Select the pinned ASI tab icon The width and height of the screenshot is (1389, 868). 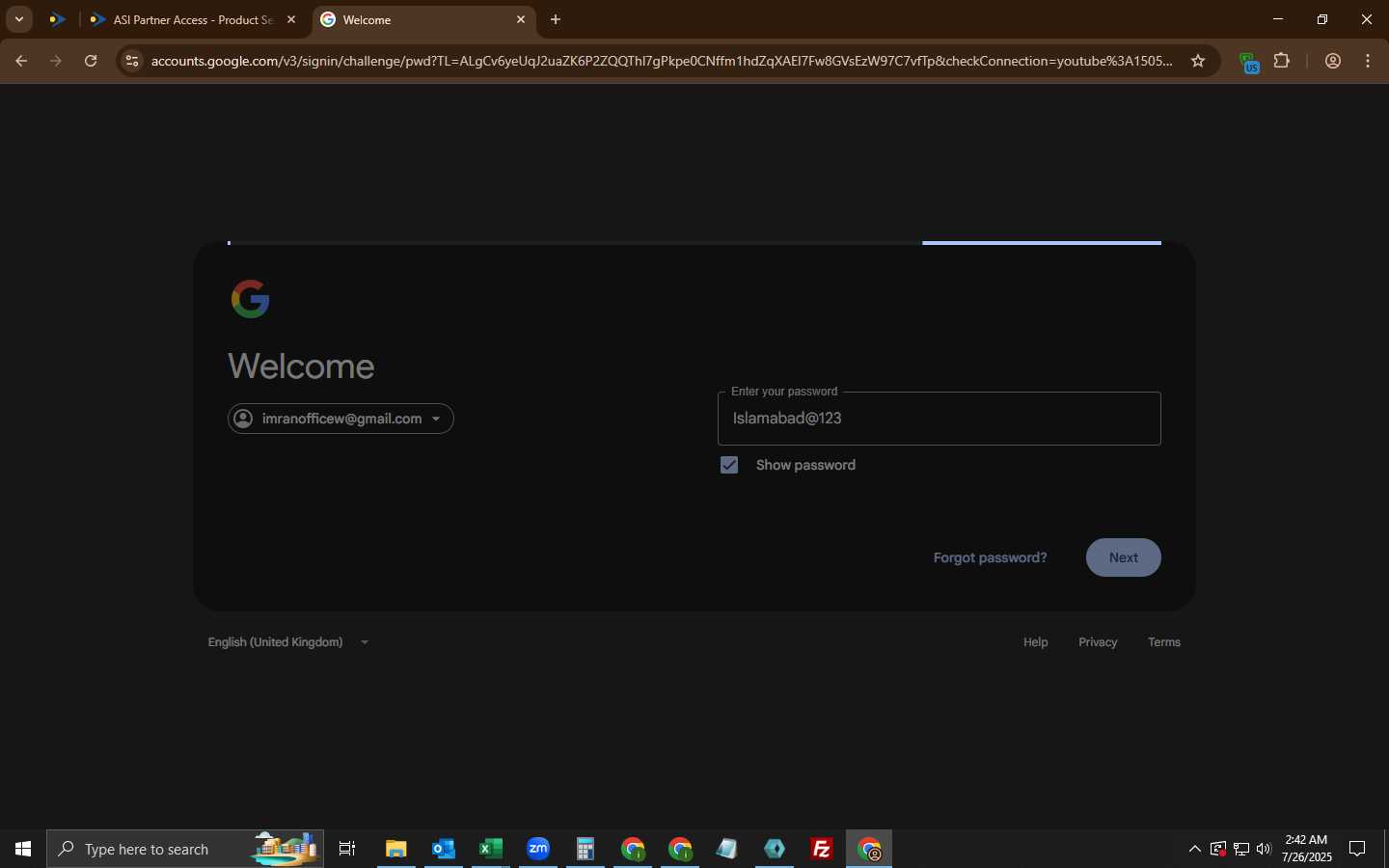point(58,19)
